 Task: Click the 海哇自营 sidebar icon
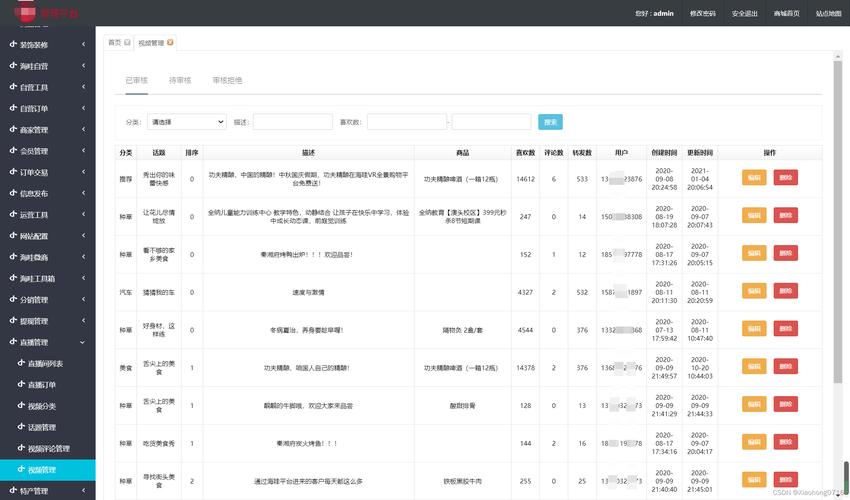tap(13, 65)
